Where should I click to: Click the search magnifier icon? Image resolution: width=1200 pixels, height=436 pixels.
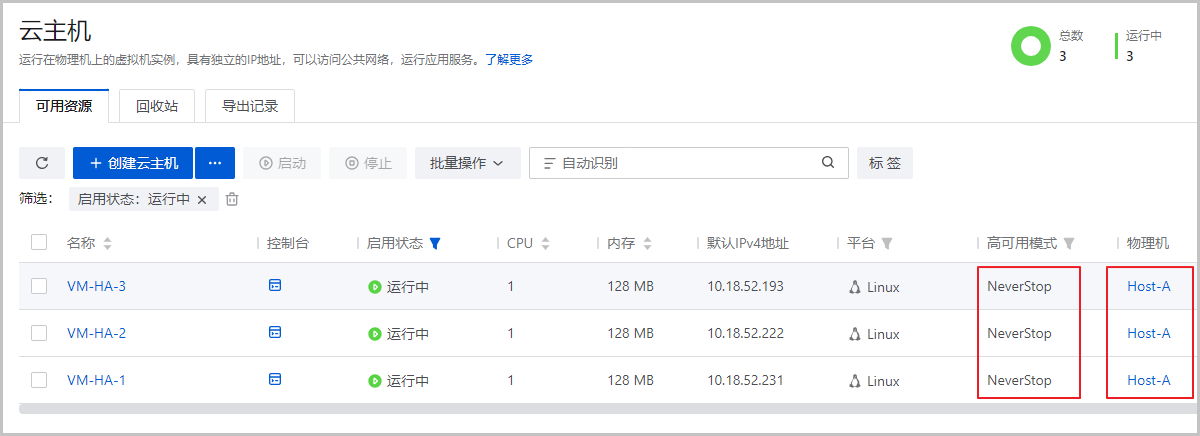(828, 163)
